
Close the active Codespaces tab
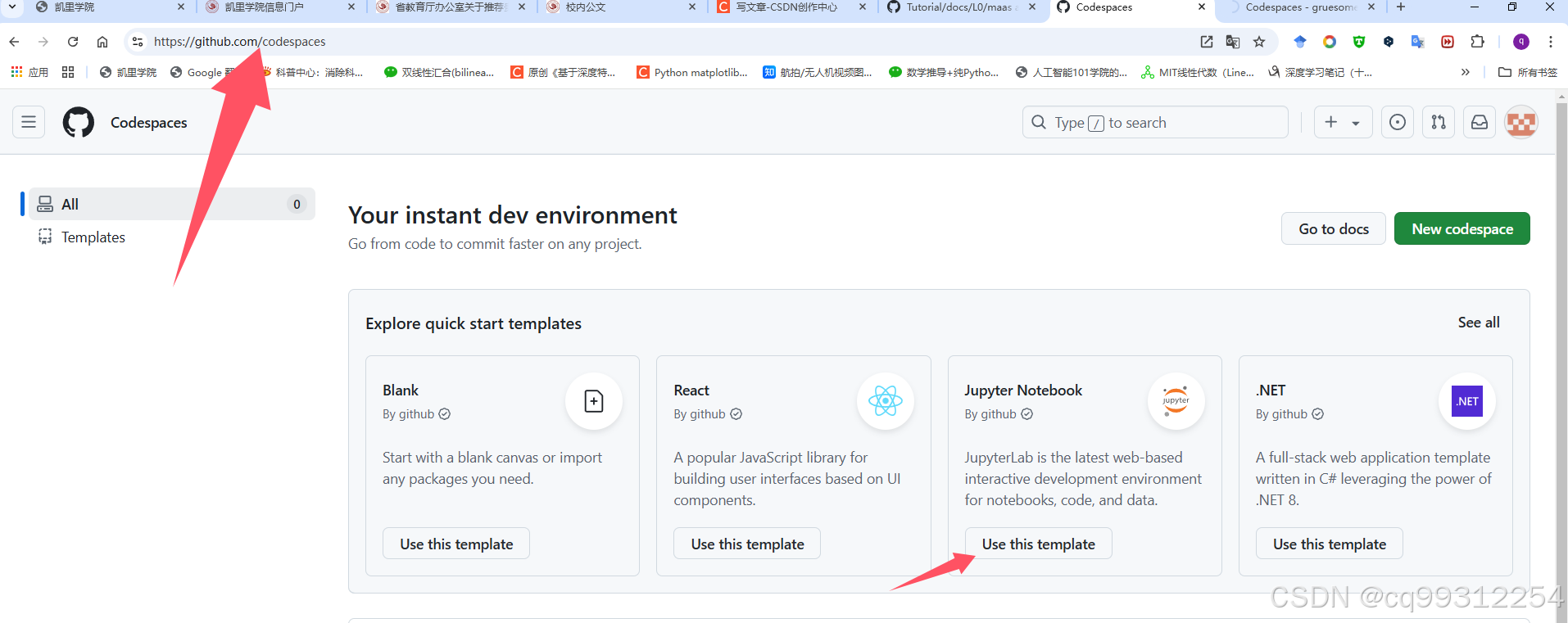click(x=1202, y=7)
